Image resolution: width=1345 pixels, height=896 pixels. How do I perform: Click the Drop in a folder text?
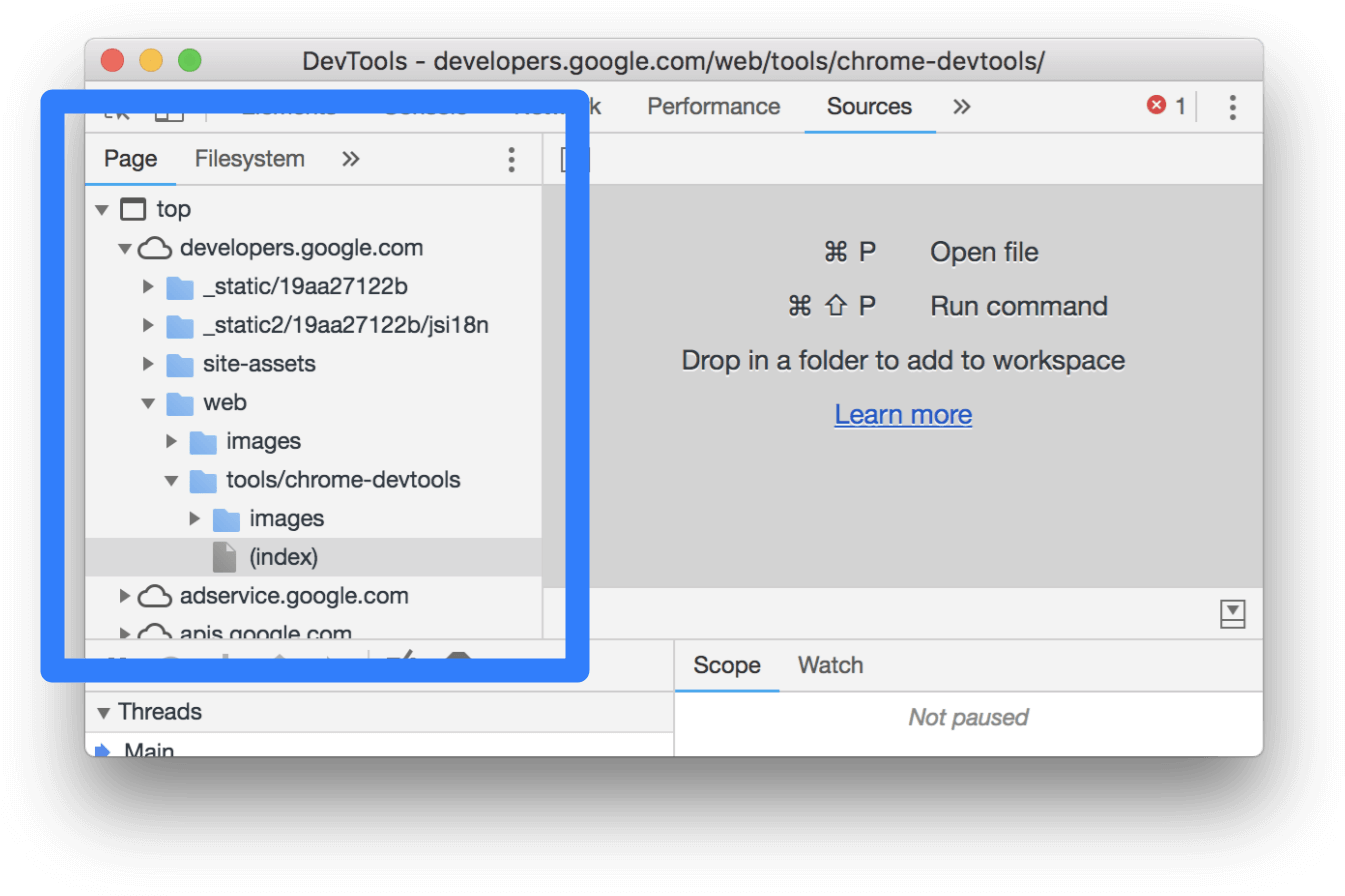point(903,360)
